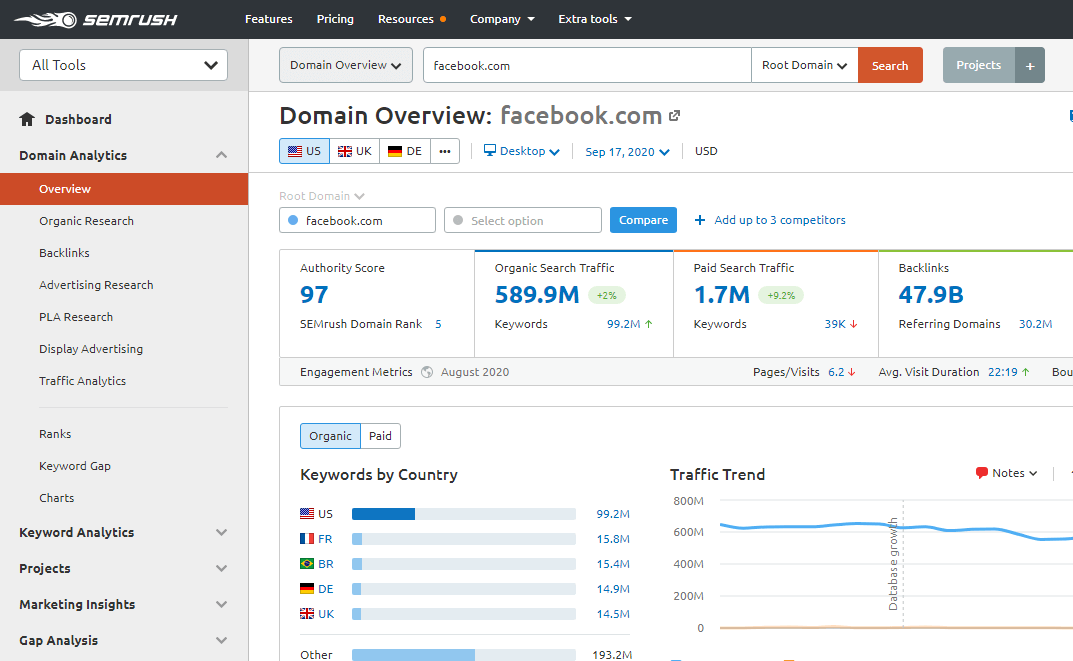Viewport: 1073px width, 661px height.
Task: Click the plus icon next to Projects
Action: pyautogui.click(x=1030, y=66)
